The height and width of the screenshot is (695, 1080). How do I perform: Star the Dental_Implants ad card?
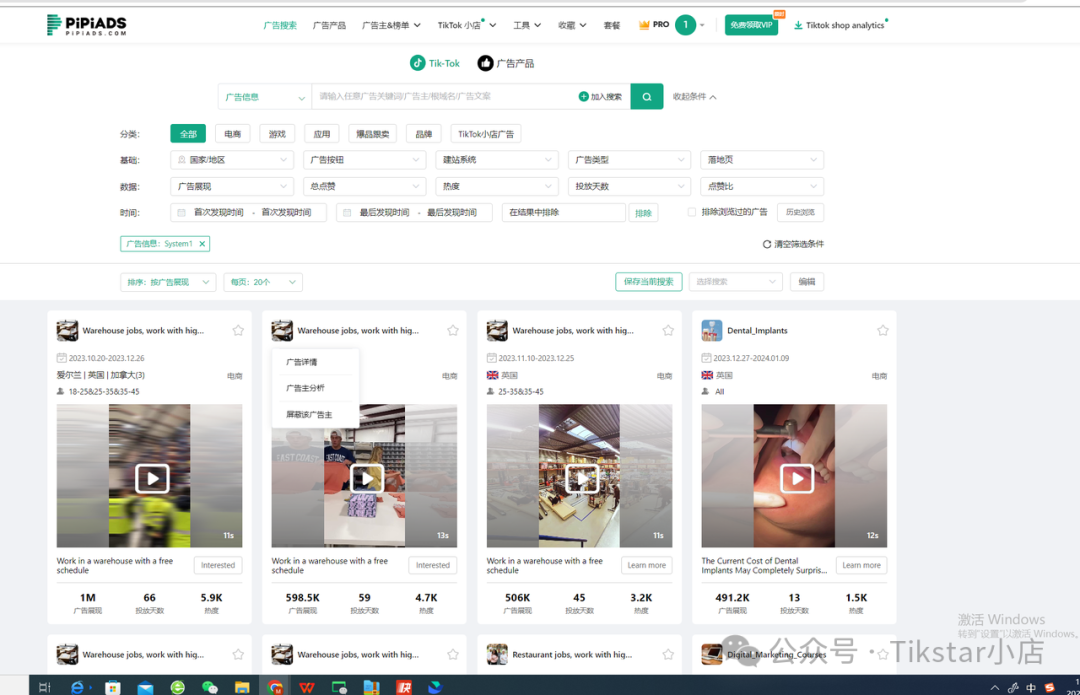point(883,328)
